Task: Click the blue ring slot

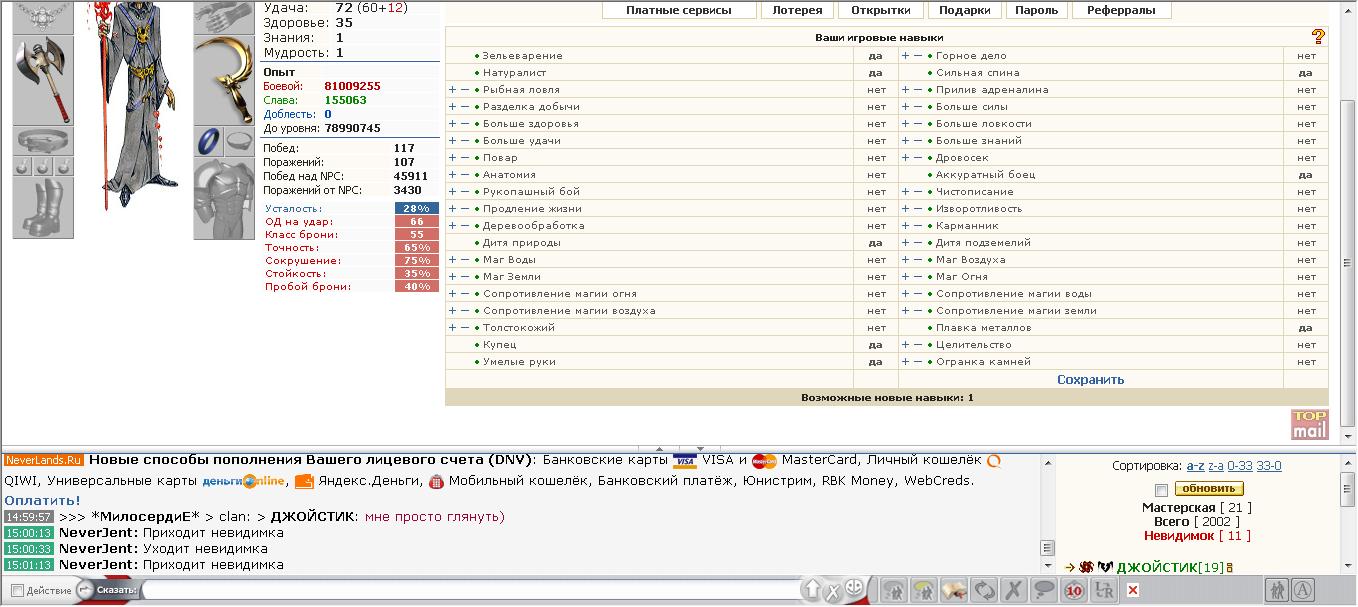Action: tap(209, 140)
